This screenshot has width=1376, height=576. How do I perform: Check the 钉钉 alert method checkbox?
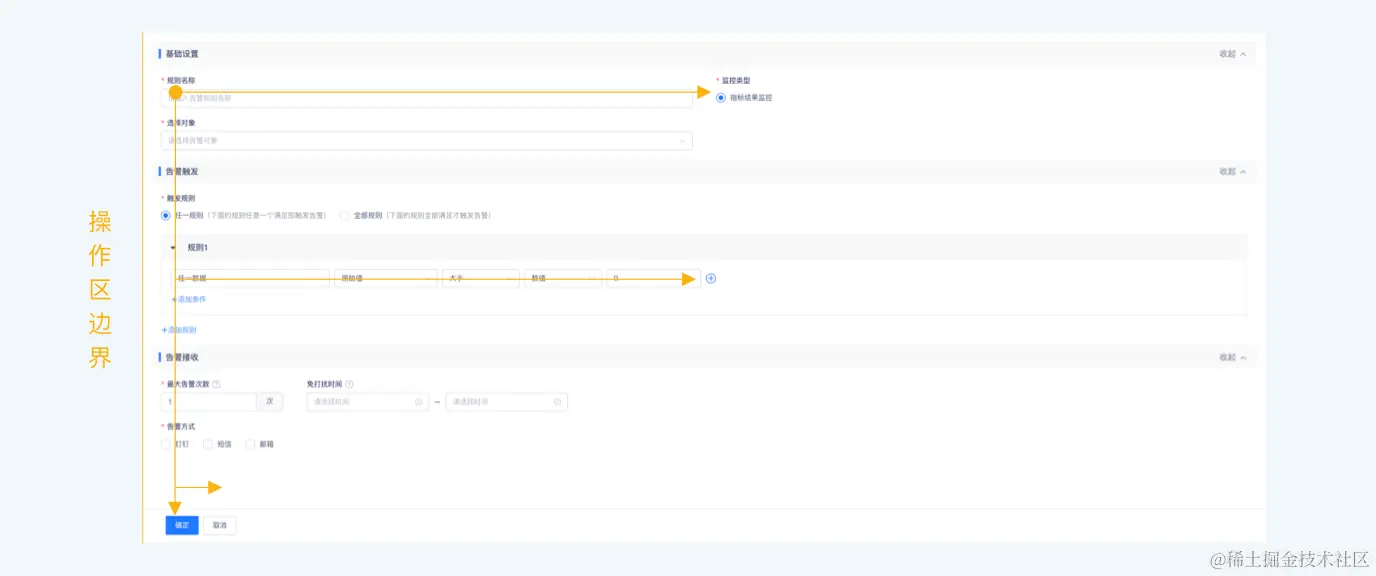[166, 444]
